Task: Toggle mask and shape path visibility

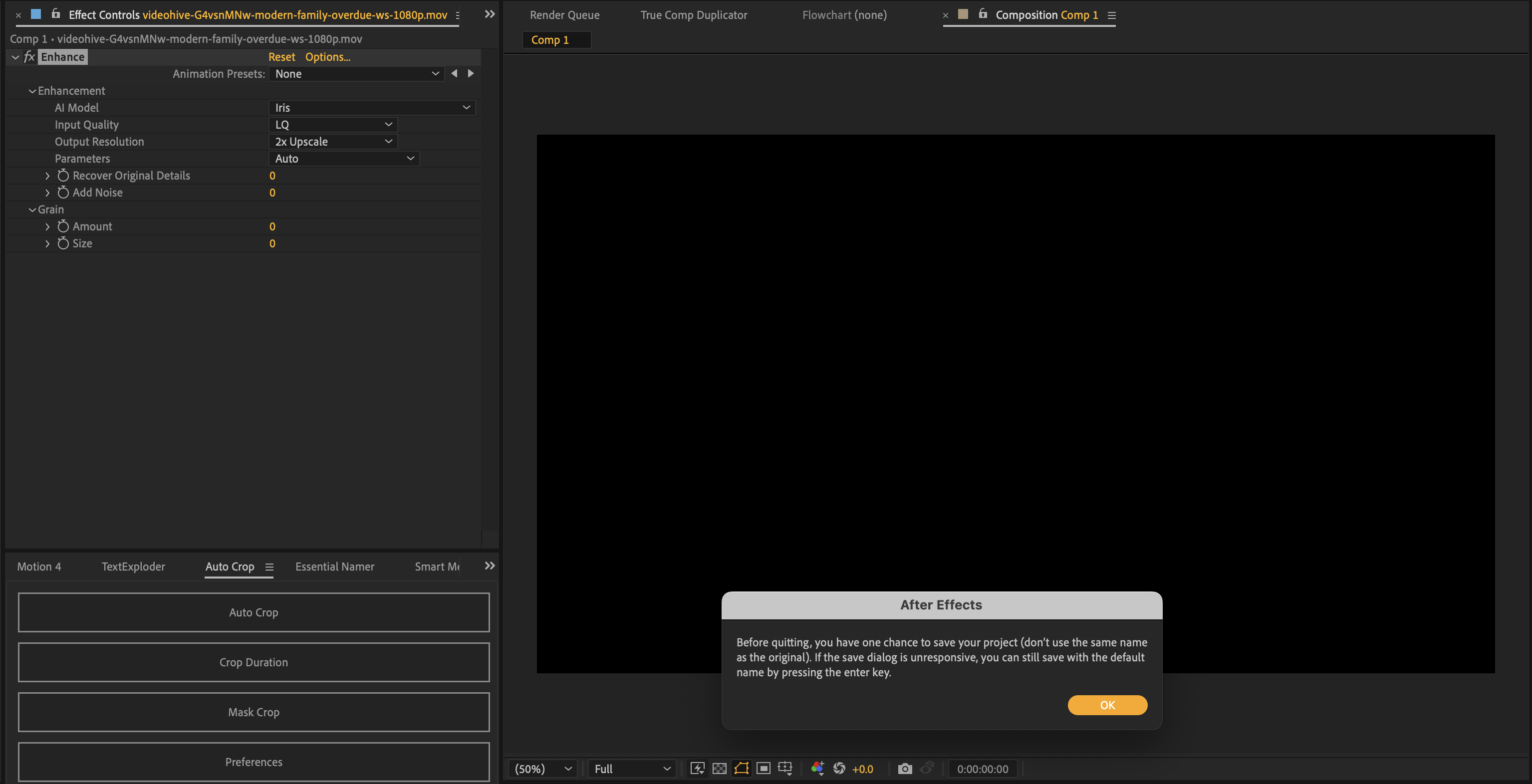Action: pyautogui.click(x=741, y=769)
